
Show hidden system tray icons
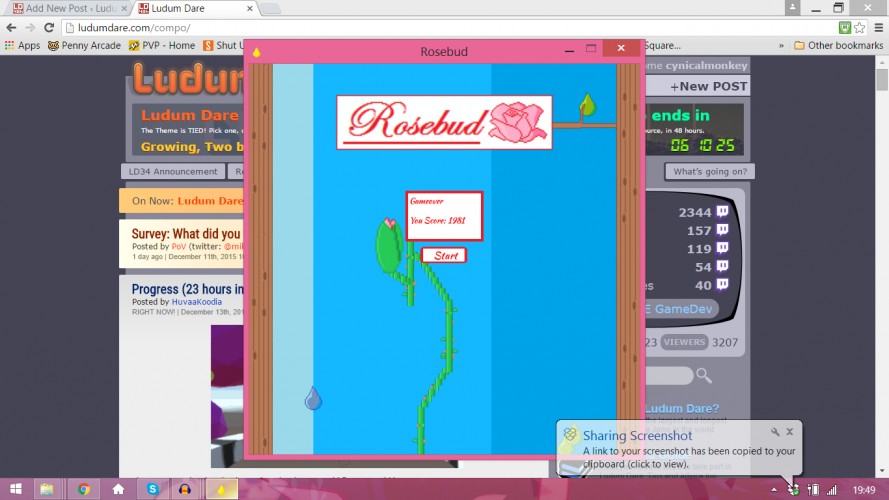(x=774, y=490)
